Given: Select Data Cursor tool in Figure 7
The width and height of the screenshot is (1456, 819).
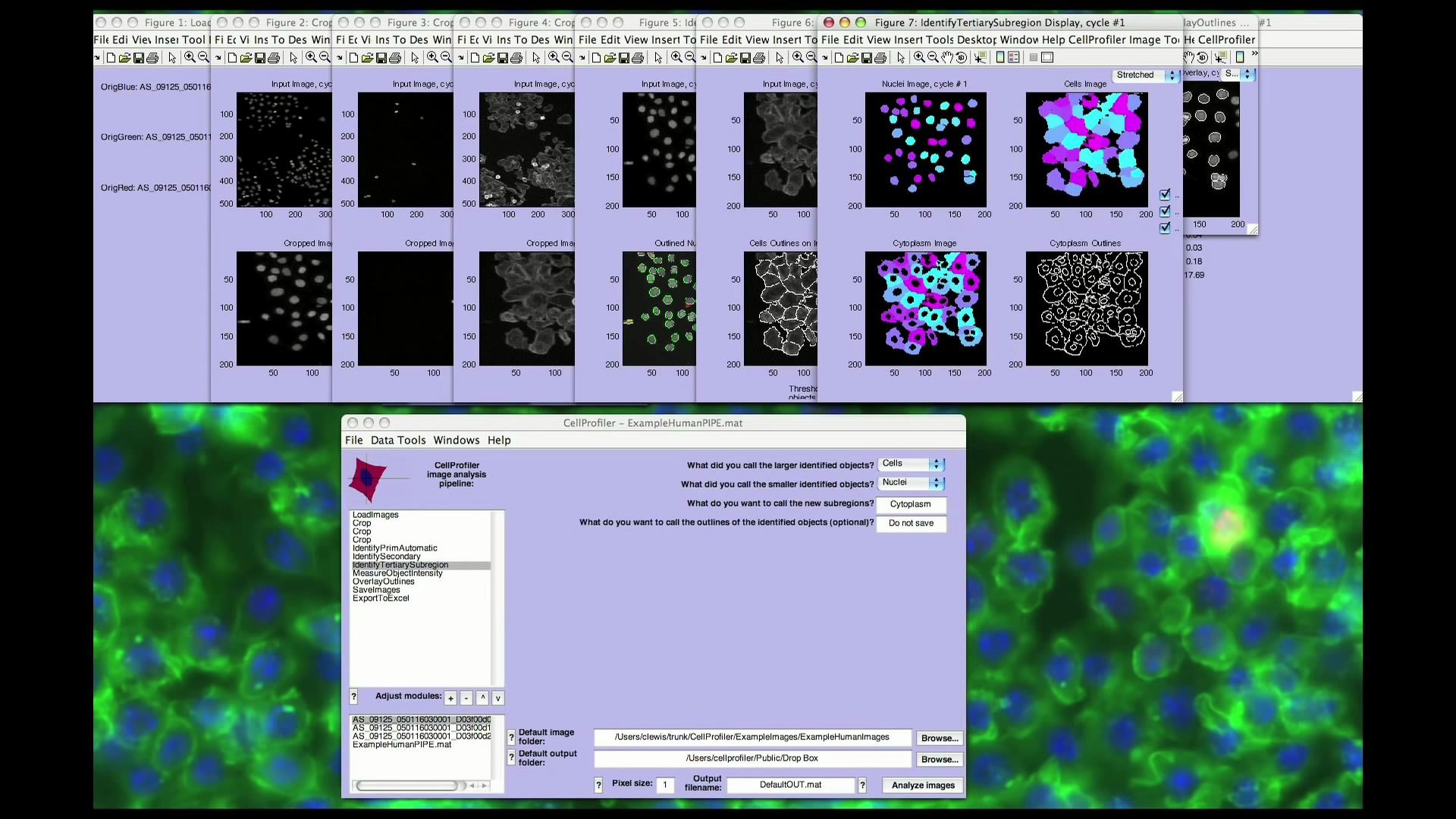Looking at the screenshot, I should tap(980, 58).
